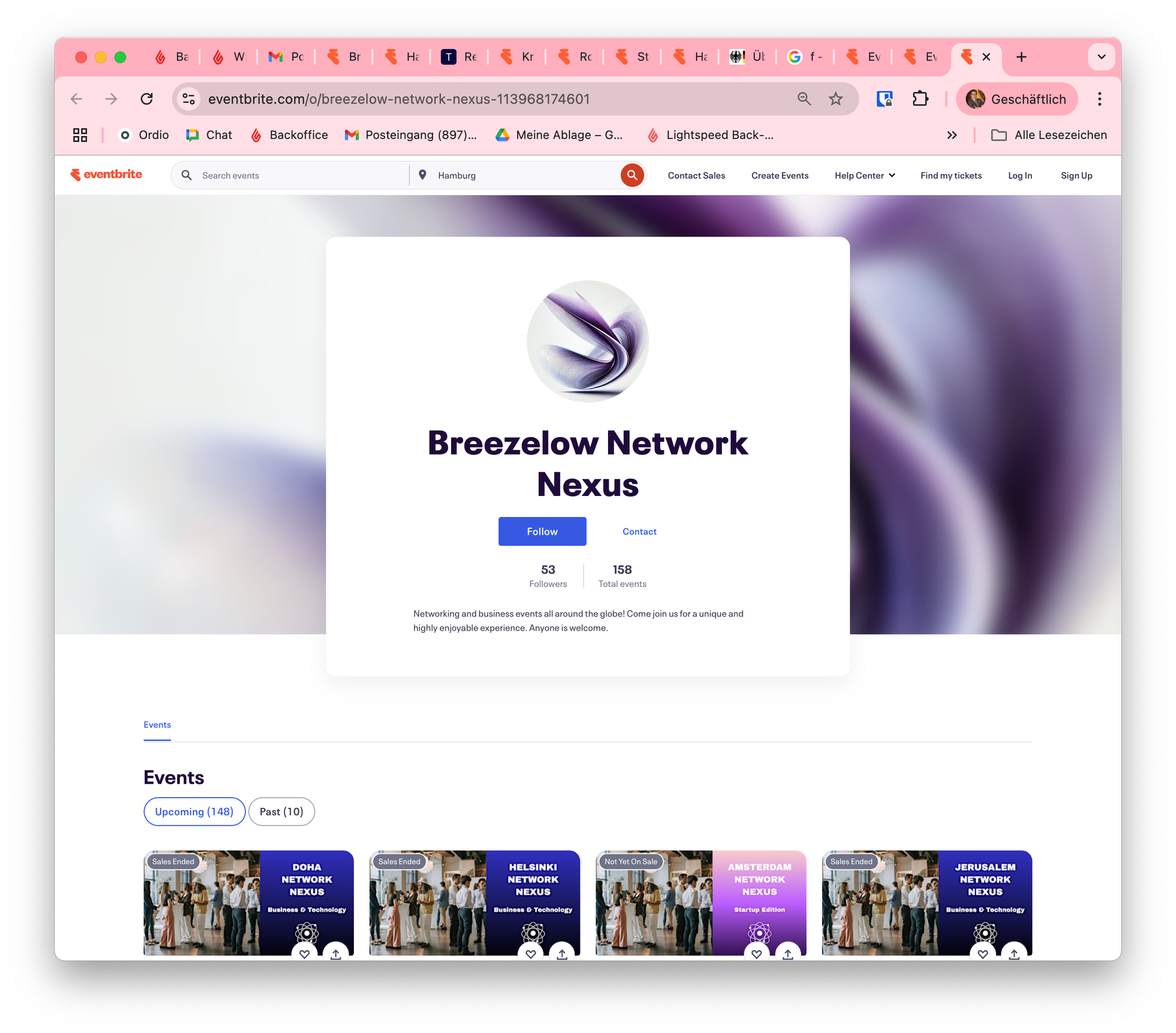The height and width of the screenshot is (1033, 1176).
Task: Show hidden bookmarks with double chevron
Action: click(x=952, y=135)
